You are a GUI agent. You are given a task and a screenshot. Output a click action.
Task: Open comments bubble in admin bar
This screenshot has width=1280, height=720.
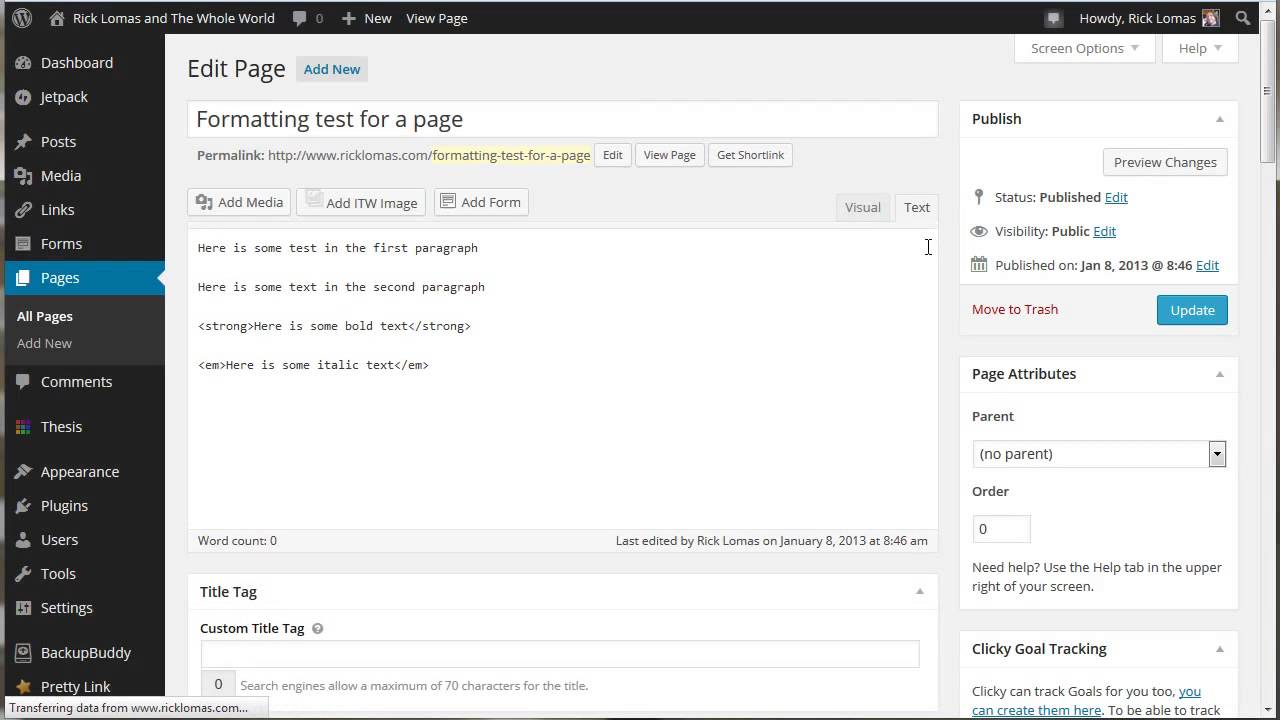point(307,18)
